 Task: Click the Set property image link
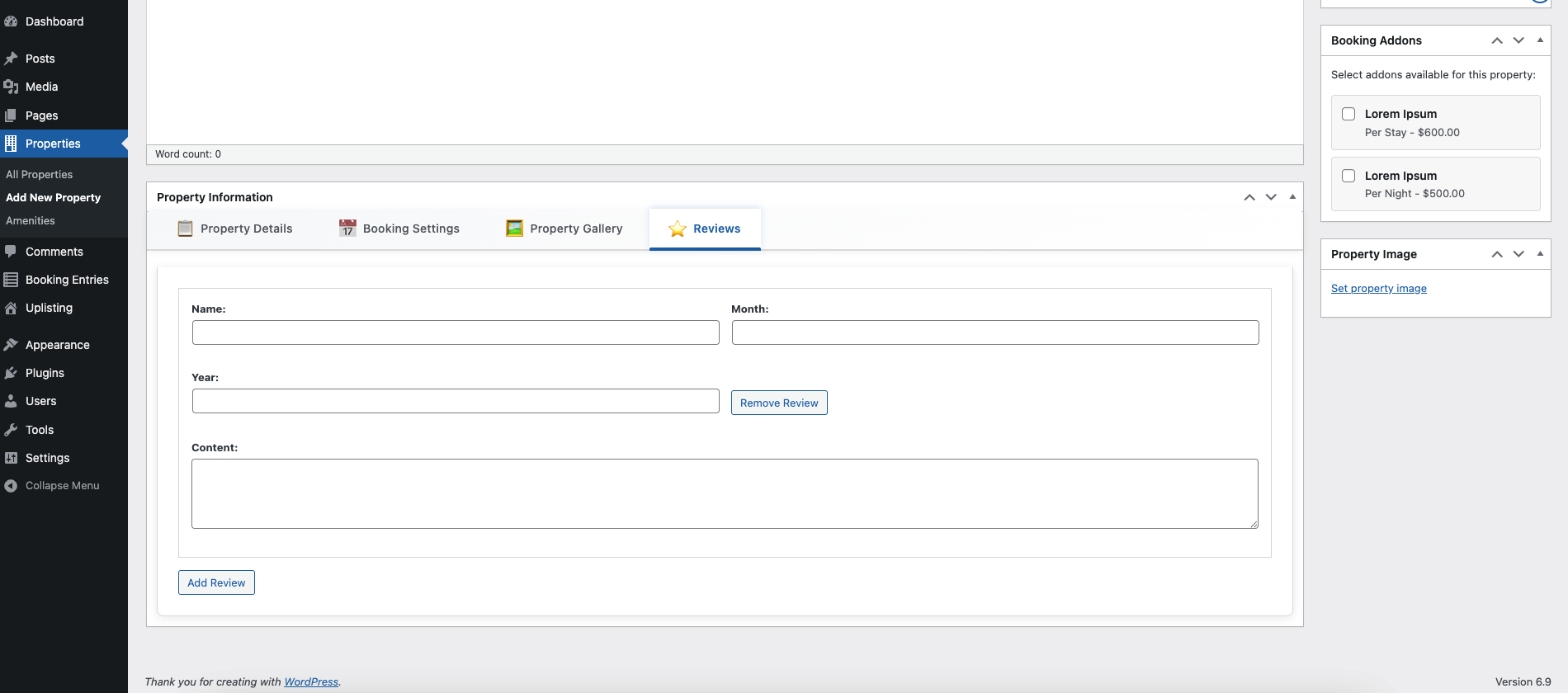(1378, 288)
